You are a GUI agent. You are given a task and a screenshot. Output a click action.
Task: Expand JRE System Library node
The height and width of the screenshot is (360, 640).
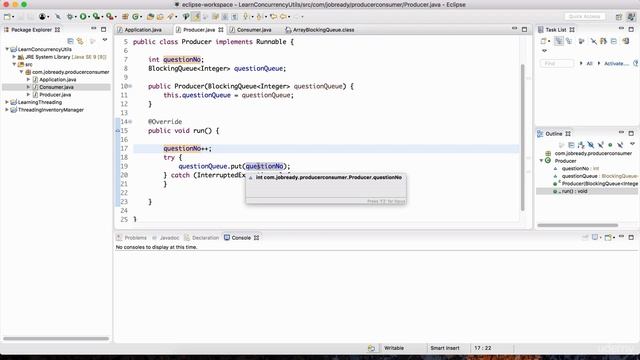click(14, 57)
